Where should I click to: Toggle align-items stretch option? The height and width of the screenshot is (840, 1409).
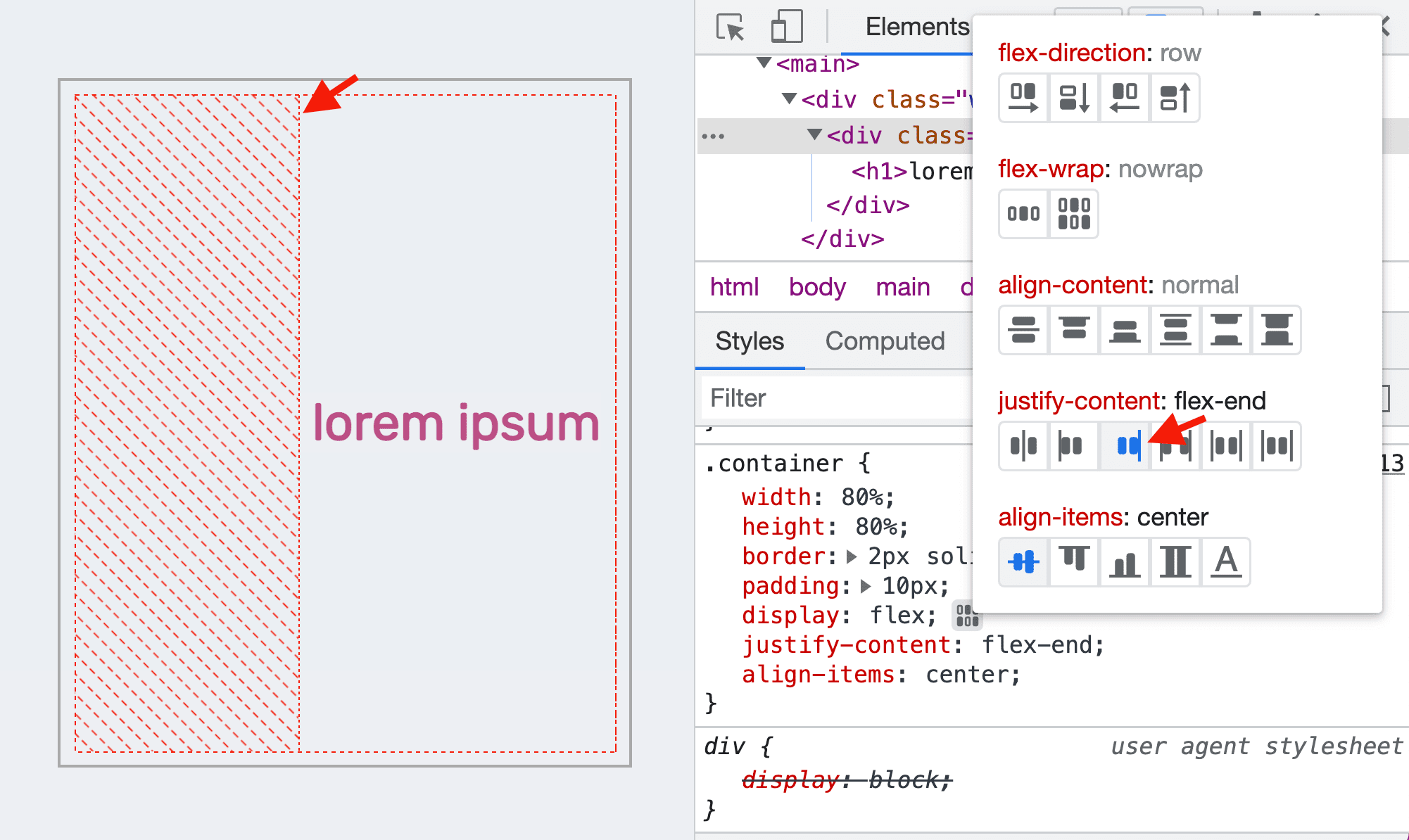click(x=1174, y=561)
